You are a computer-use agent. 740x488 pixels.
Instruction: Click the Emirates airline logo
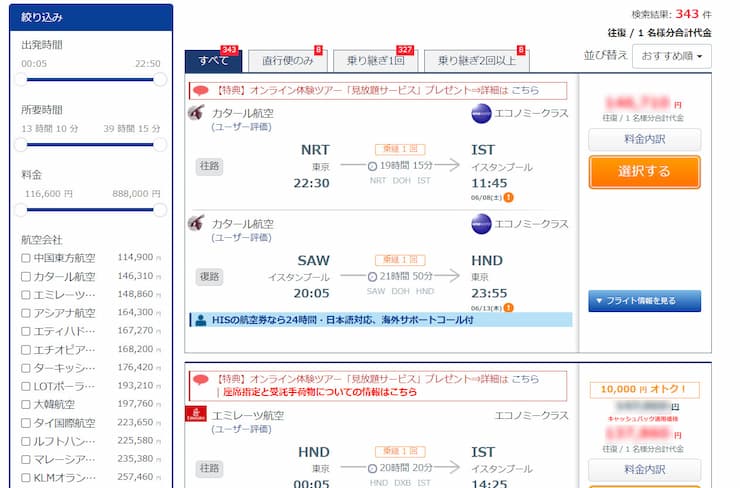(x=196, y=414)
